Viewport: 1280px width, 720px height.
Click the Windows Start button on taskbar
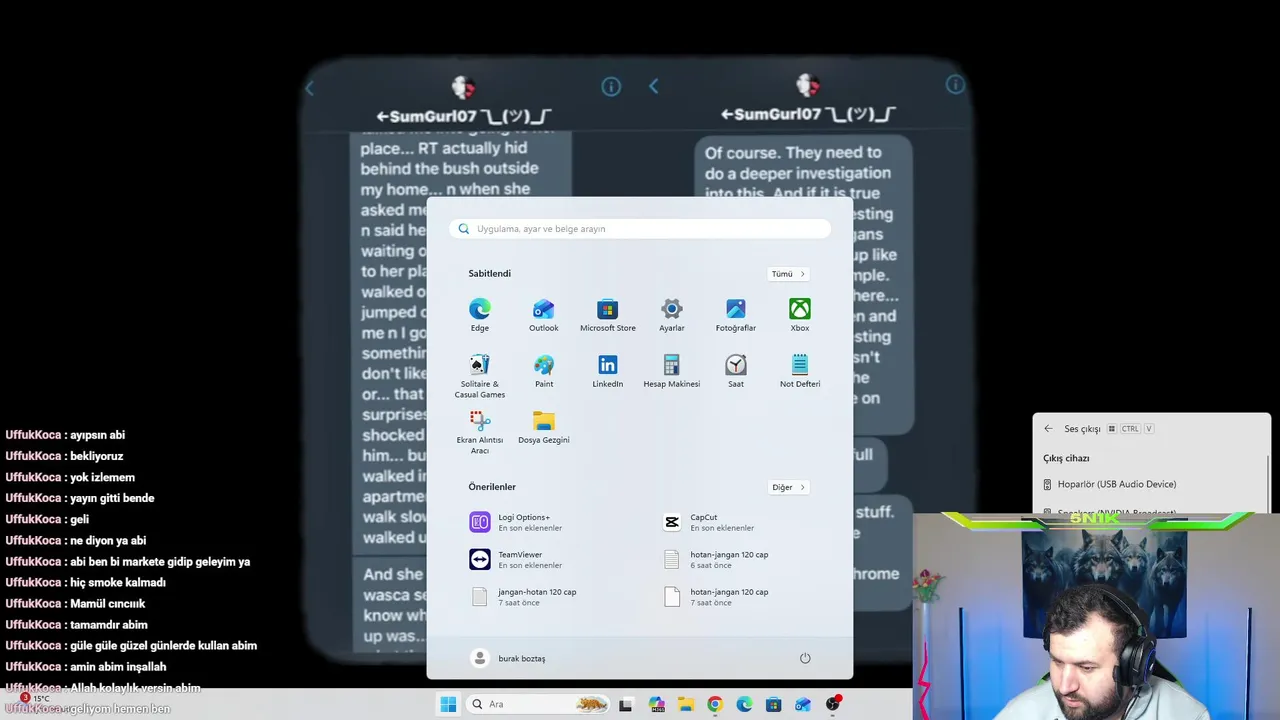[448, 704]
